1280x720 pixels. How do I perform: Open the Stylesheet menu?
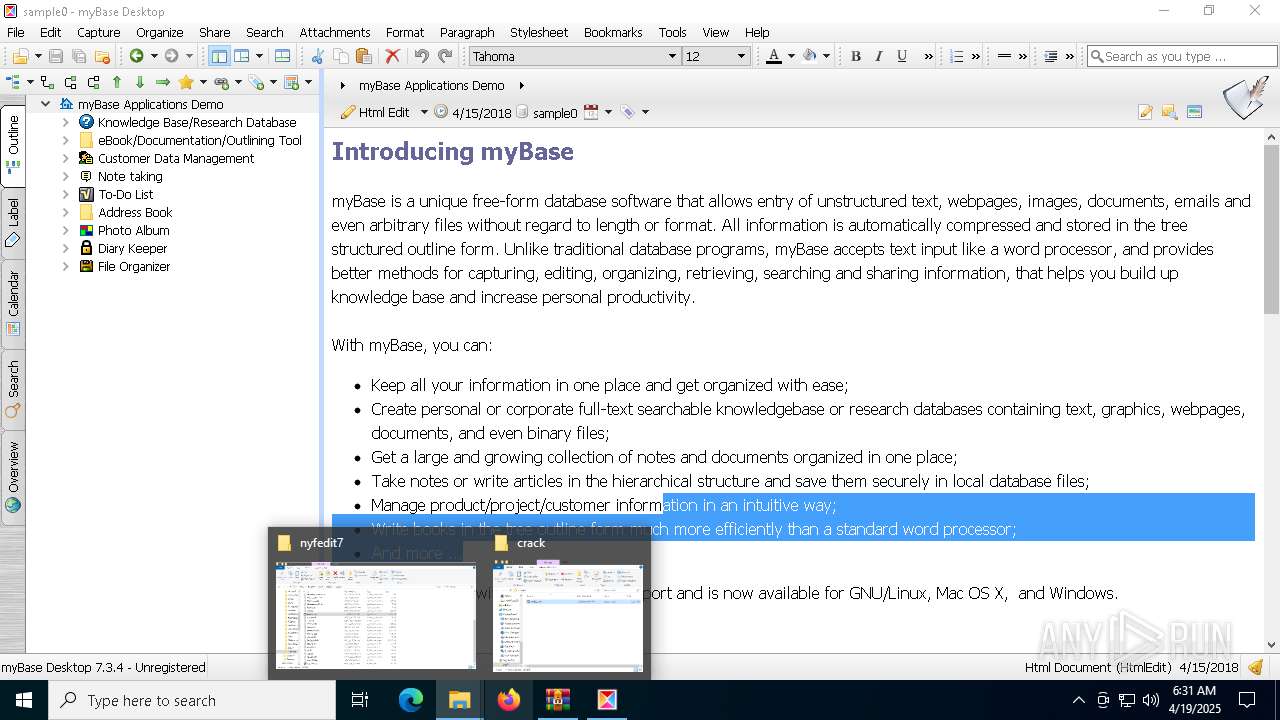[539, 32]
